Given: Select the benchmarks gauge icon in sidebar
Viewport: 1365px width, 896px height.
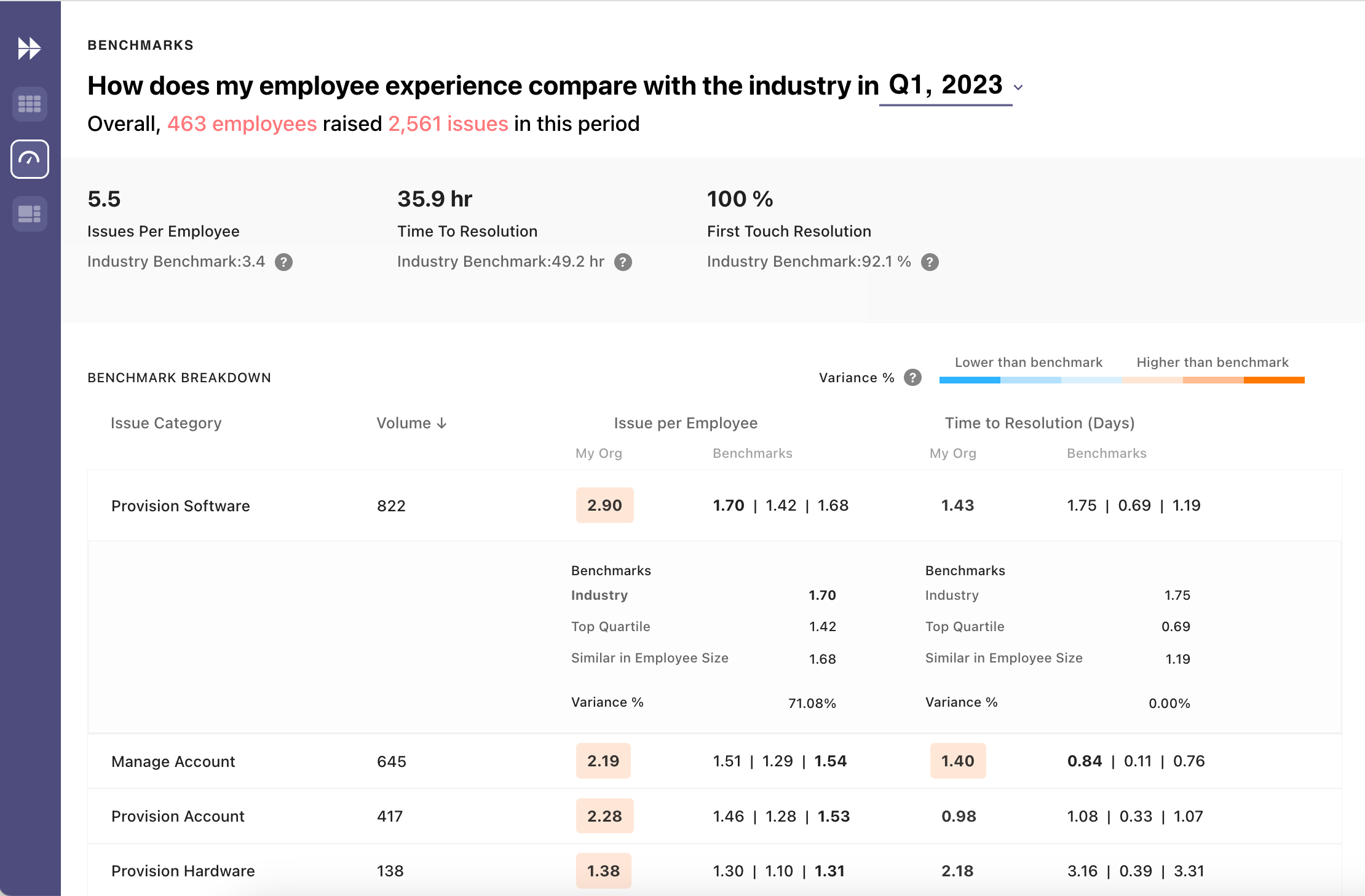Looking at the screenshot, I should tap(30, 159).
